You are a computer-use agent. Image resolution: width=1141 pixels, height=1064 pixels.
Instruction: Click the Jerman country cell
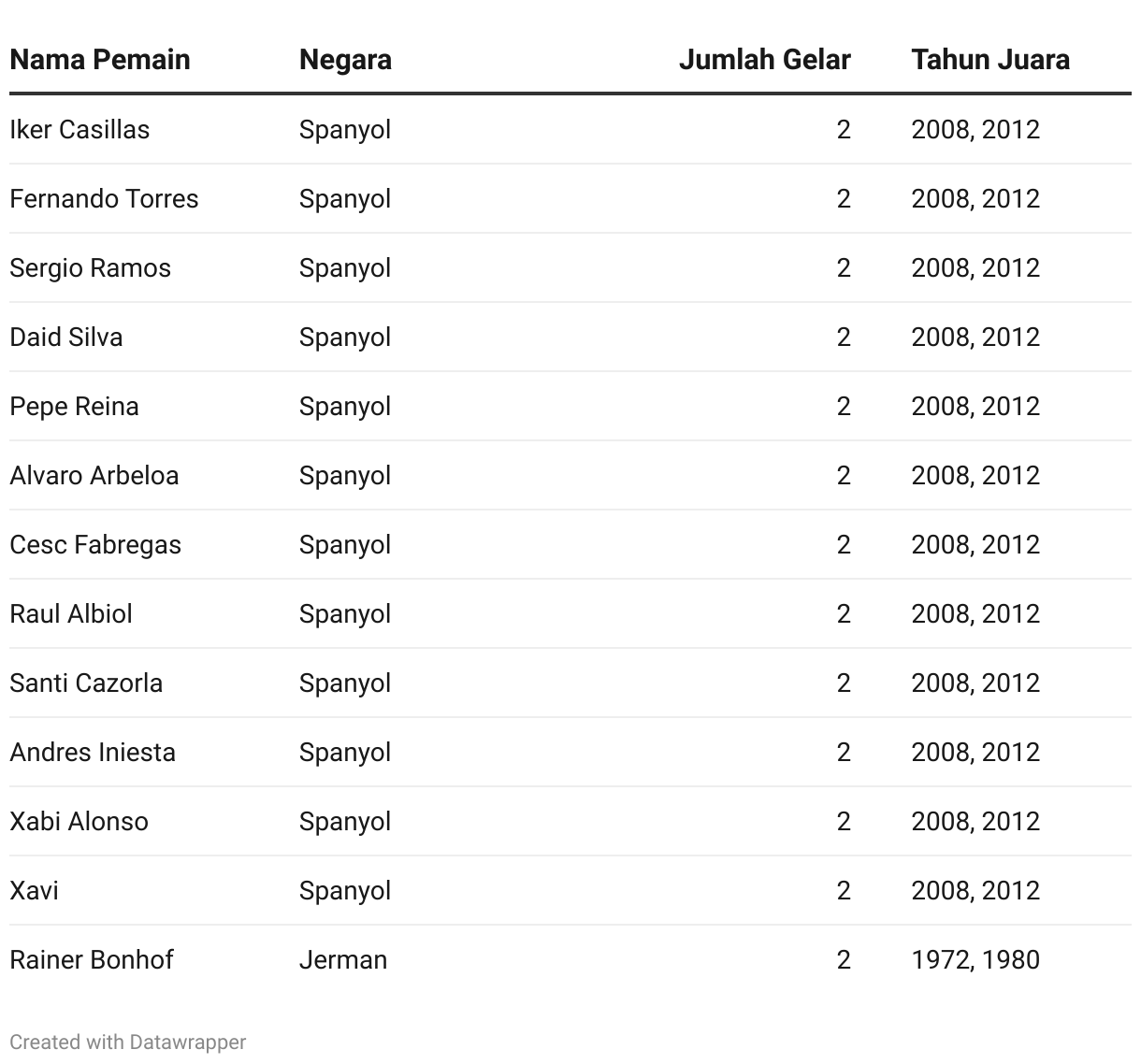point(343,959)
